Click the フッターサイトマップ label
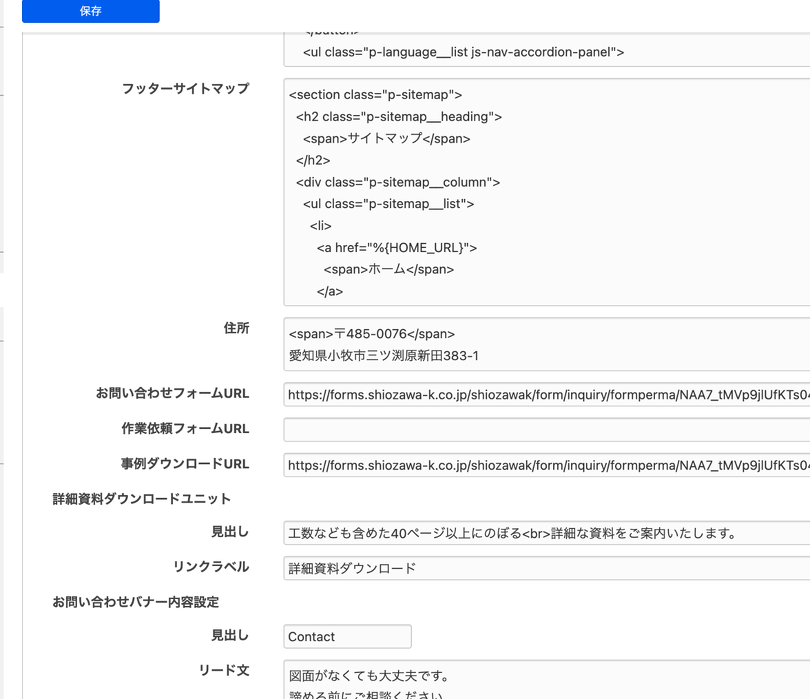Image resolution: width=810 pixels, height=699 pixels. pyautogui.click(x=185, y=89)
